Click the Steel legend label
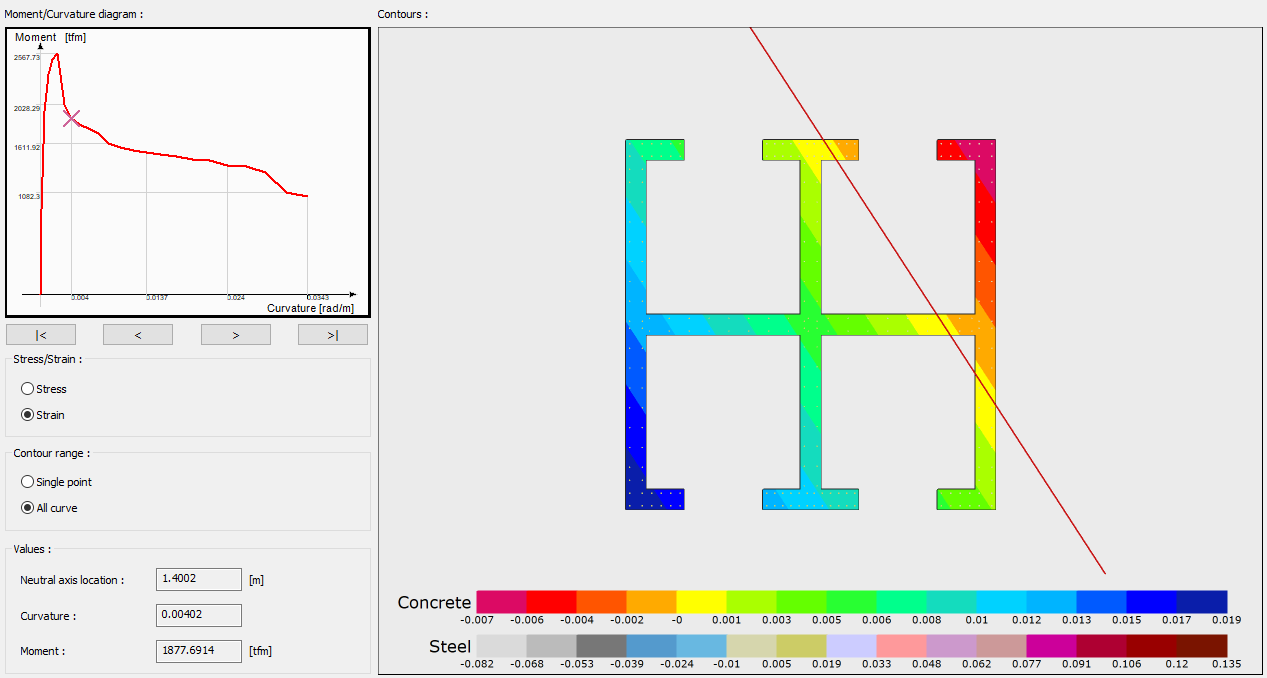The height and width of the screenshot is (678, 1267). [x=450, y=647]
